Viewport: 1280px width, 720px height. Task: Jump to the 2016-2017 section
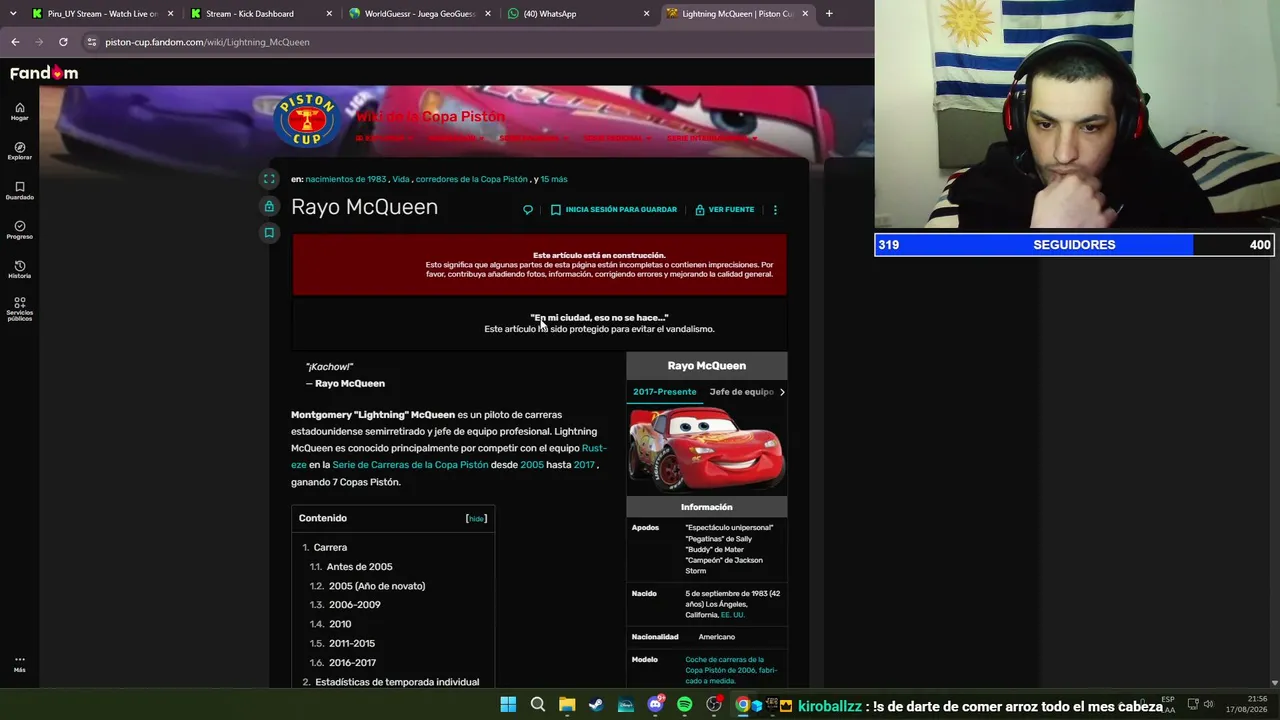(x=352, y=663)
